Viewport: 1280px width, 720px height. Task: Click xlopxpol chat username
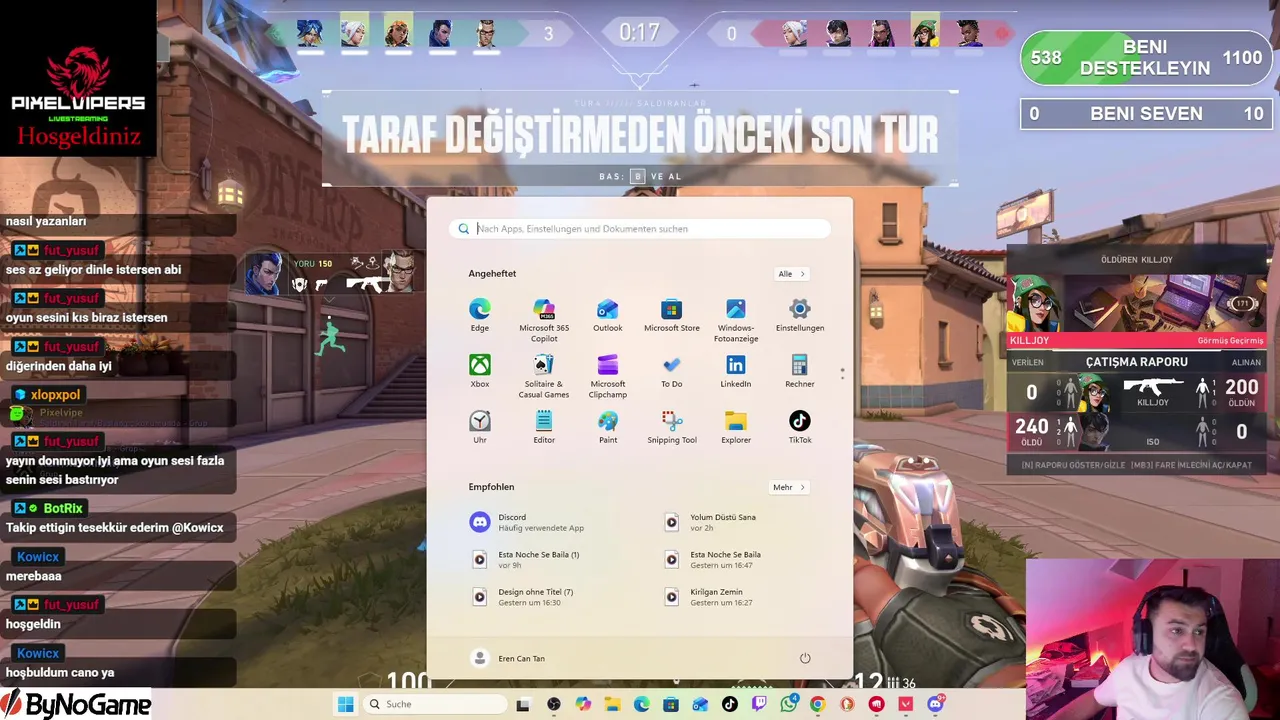coord(55,395)
